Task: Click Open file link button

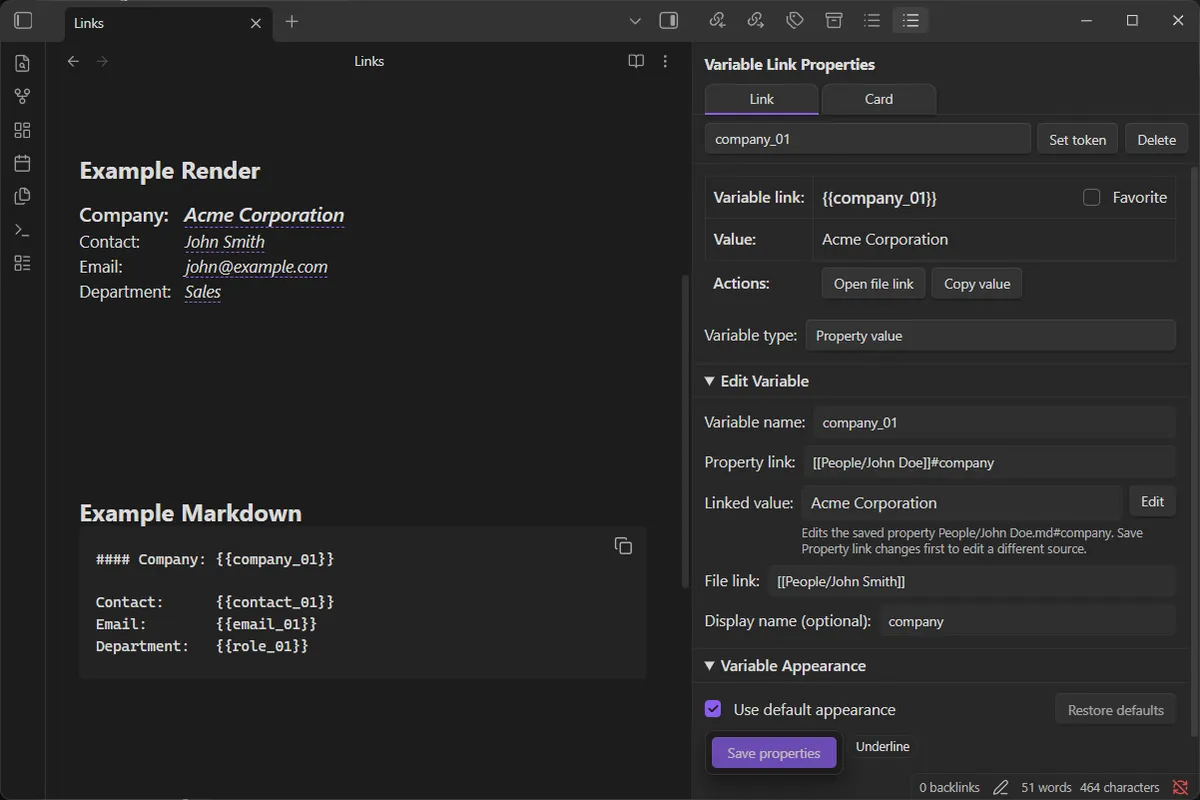Action: (874, 284)
